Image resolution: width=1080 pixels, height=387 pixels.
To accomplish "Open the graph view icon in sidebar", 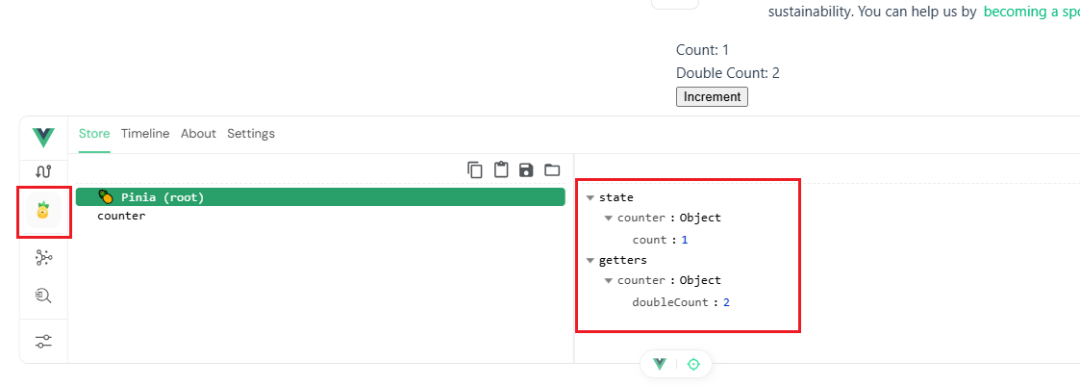I will (x=43, y=258).
